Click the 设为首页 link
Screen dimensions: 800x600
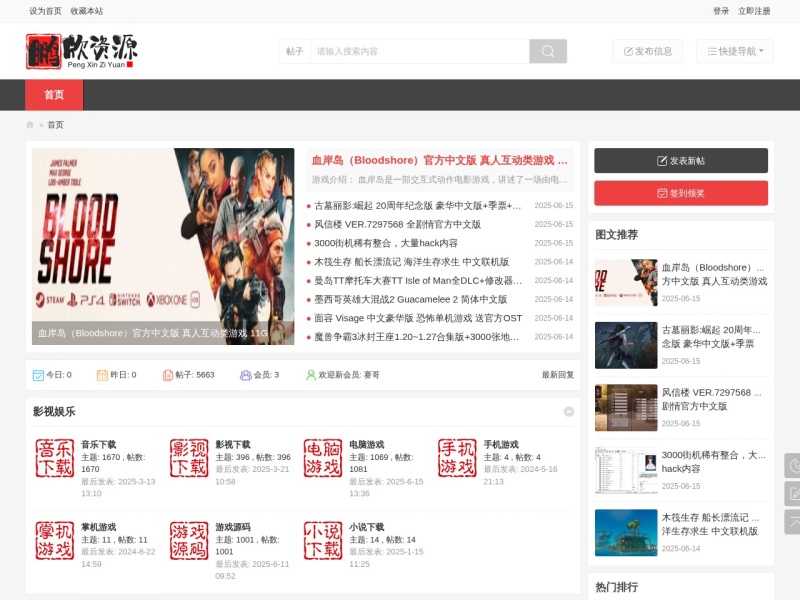pyautogui.click(x=45, y=11)
